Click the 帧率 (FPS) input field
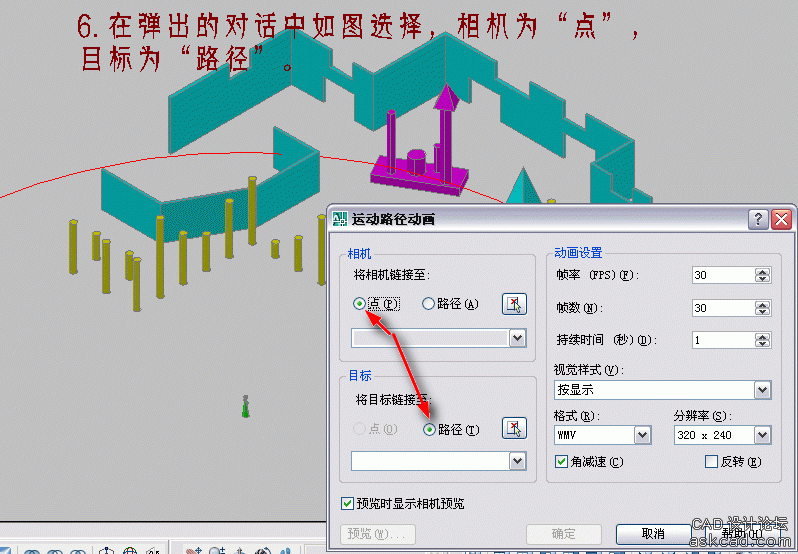Screen dimensions: 798x554 723,275
